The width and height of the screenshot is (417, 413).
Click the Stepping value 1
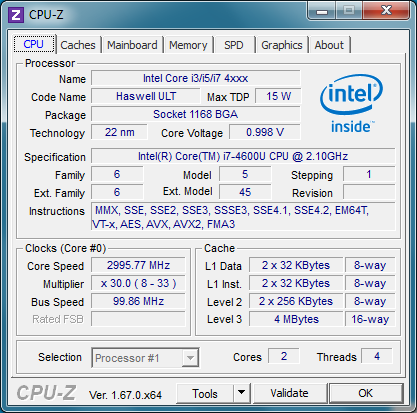(x=369, y=174)
